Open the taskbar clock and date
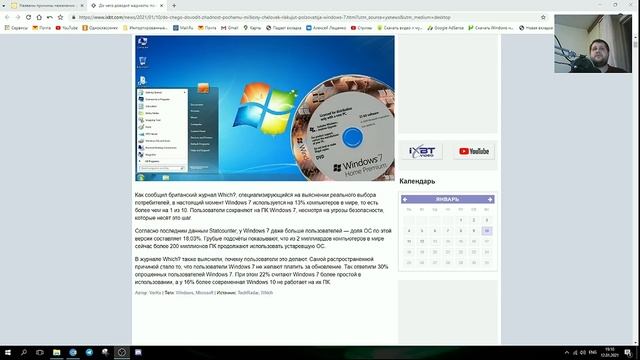The height and width of the screenshot is (360, 640). [x=609, y=352]
